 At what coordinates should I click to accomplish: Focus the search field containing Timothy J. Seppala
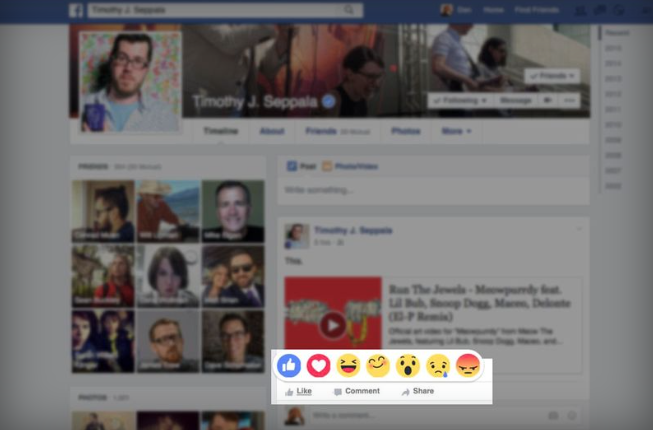pos(214,10)
